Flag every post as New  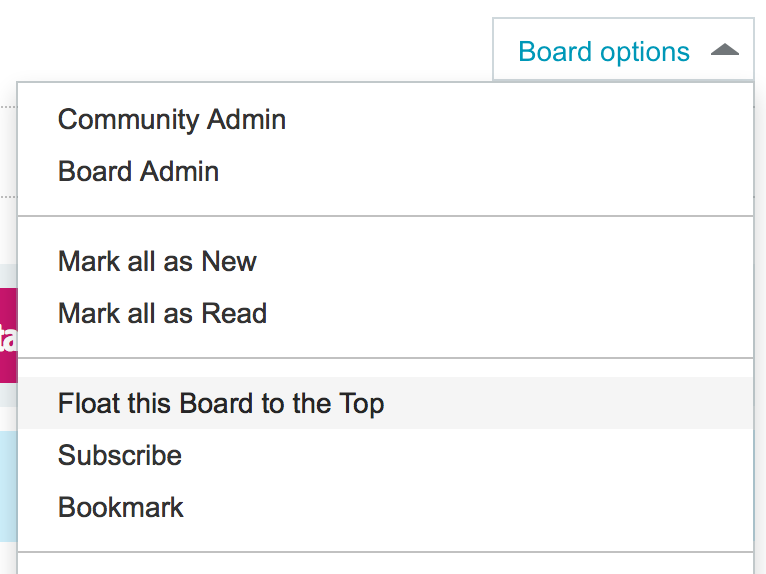(157, 262)
